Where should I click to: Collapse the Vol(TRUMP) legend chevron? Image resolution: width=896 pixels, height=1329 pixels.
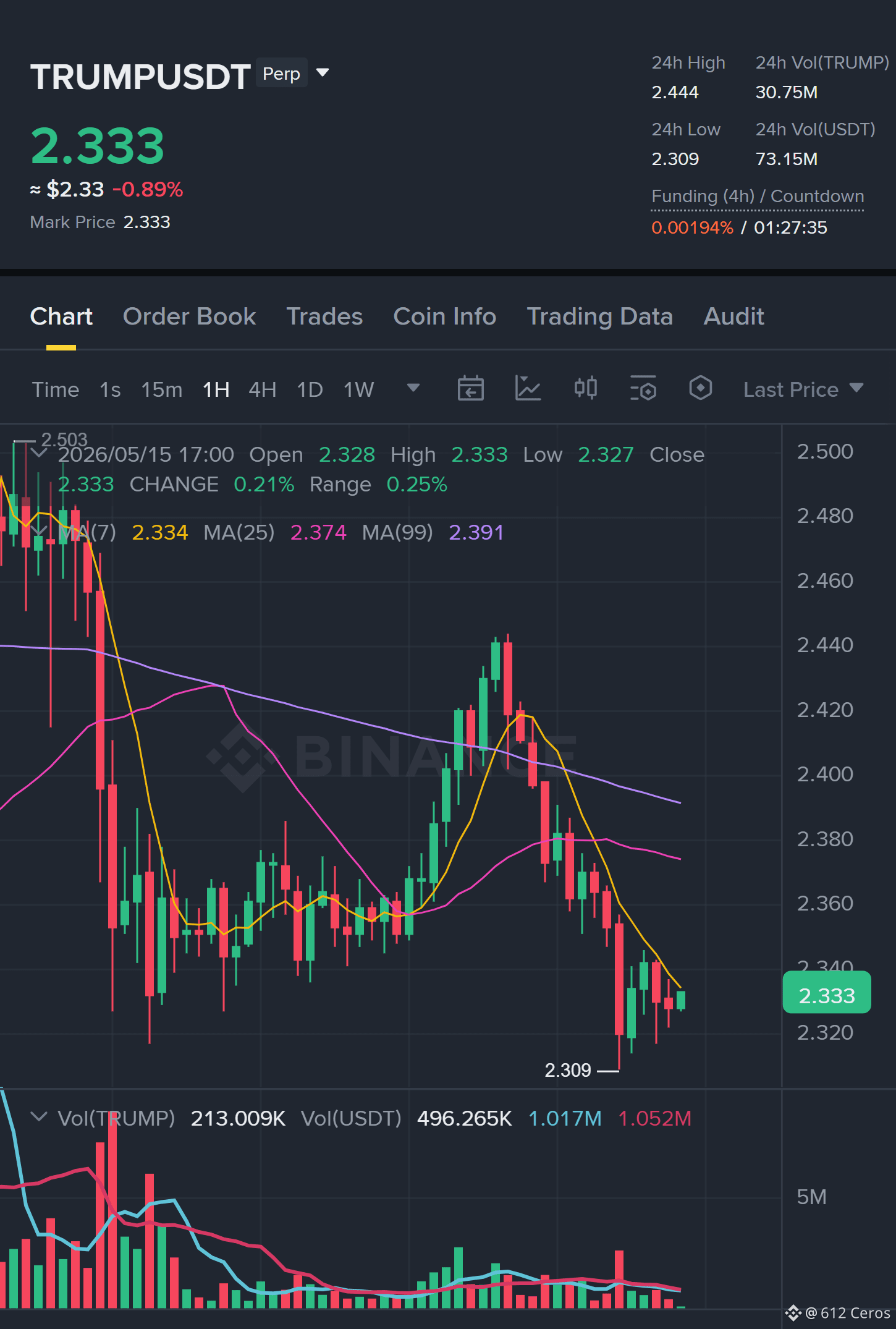pyautogui.click(x=39, y=1117)
